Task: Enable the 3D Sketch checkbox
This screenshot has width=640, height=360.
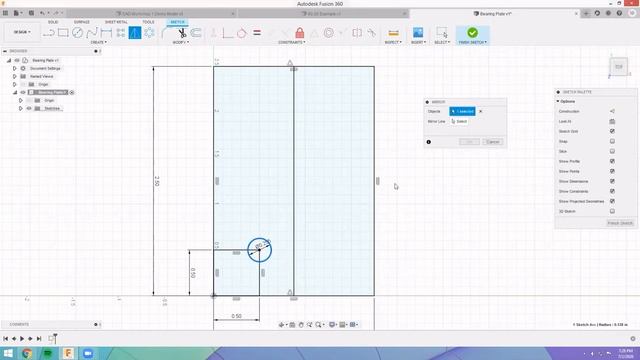Action: tap(612, 211)
